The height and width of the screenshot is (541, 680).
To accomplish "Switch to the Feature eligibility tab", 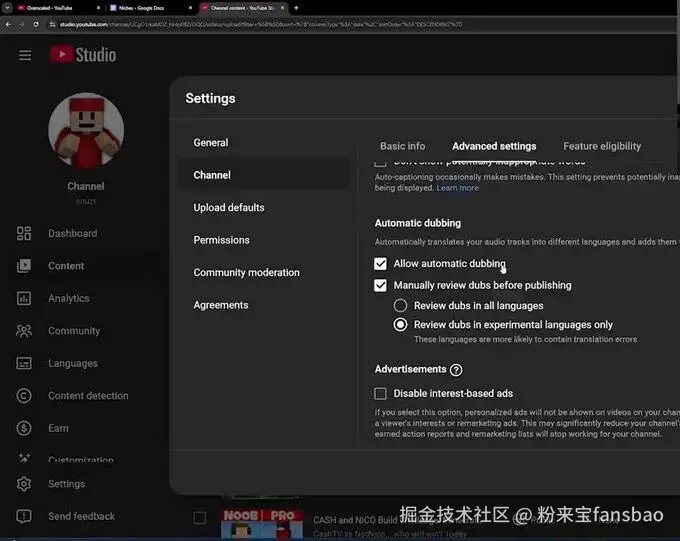I will 602,146.
